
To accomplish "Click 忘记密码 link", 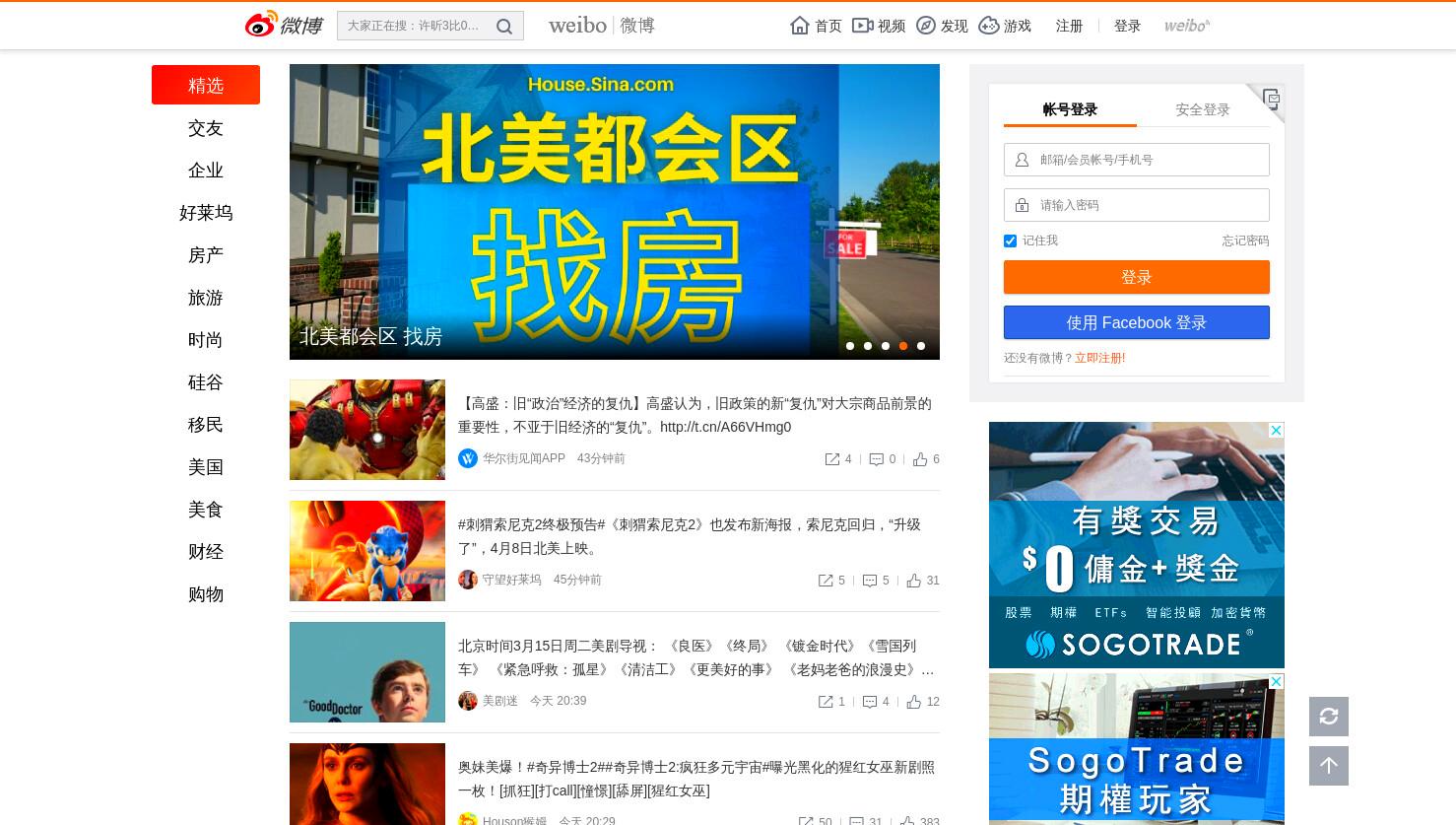I will pyautogui.click(x=1245, y=241).
